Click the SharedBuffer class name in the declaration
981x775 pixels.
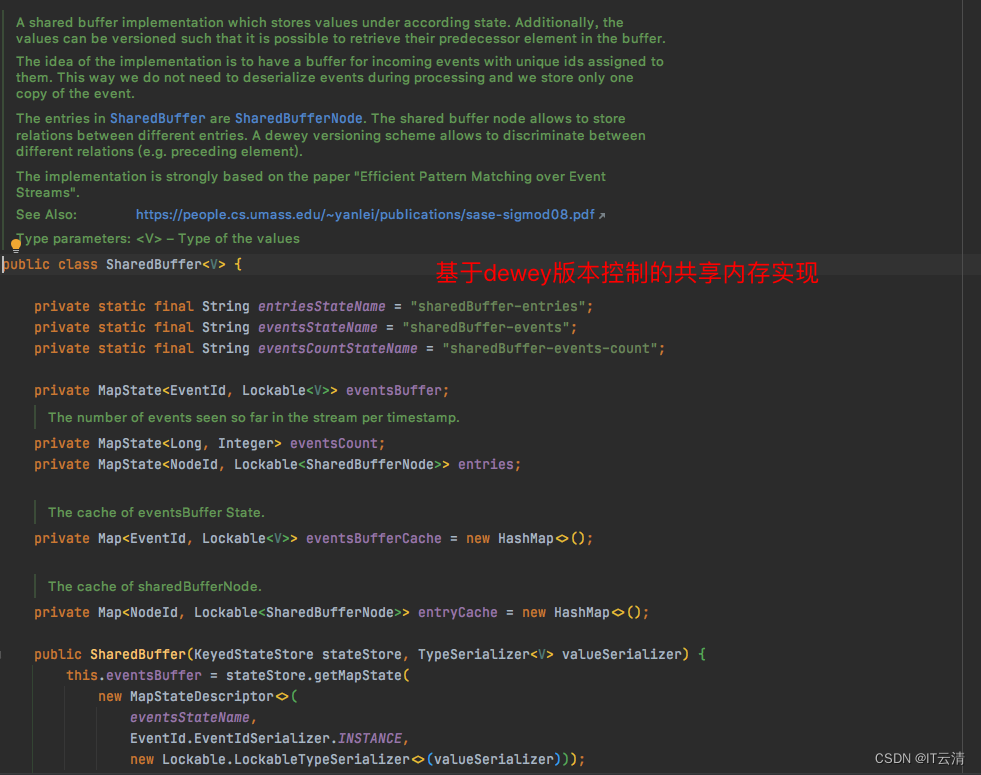[x=154, y=265]
